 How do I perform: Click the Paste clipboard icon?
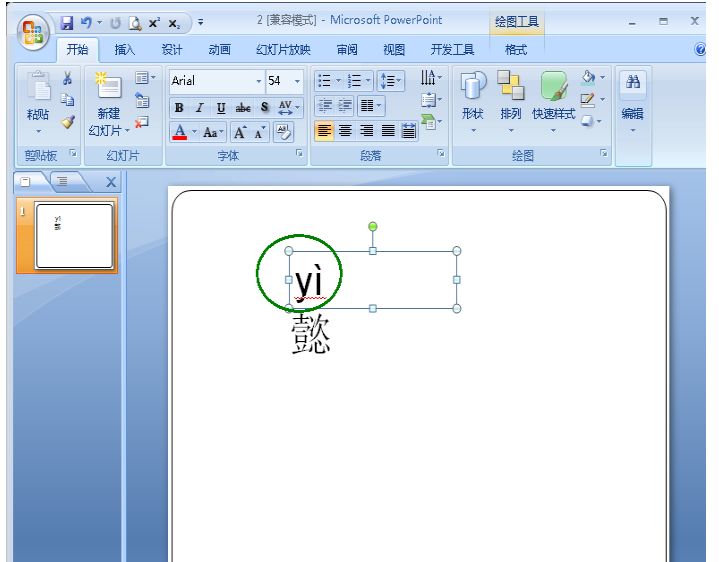[x=39, y=86]
